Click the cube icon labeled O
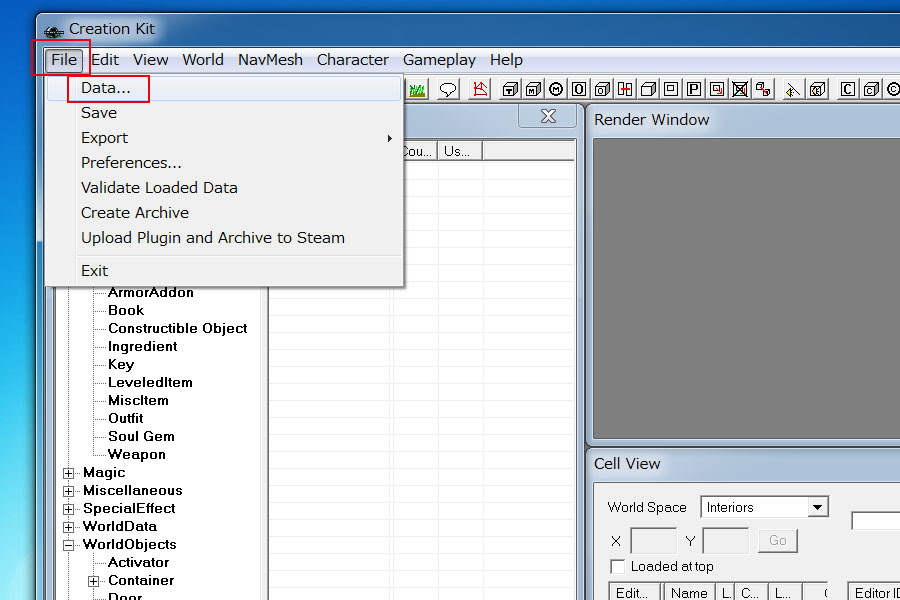This screenshot has height=600, width=900. coord(602,90)
